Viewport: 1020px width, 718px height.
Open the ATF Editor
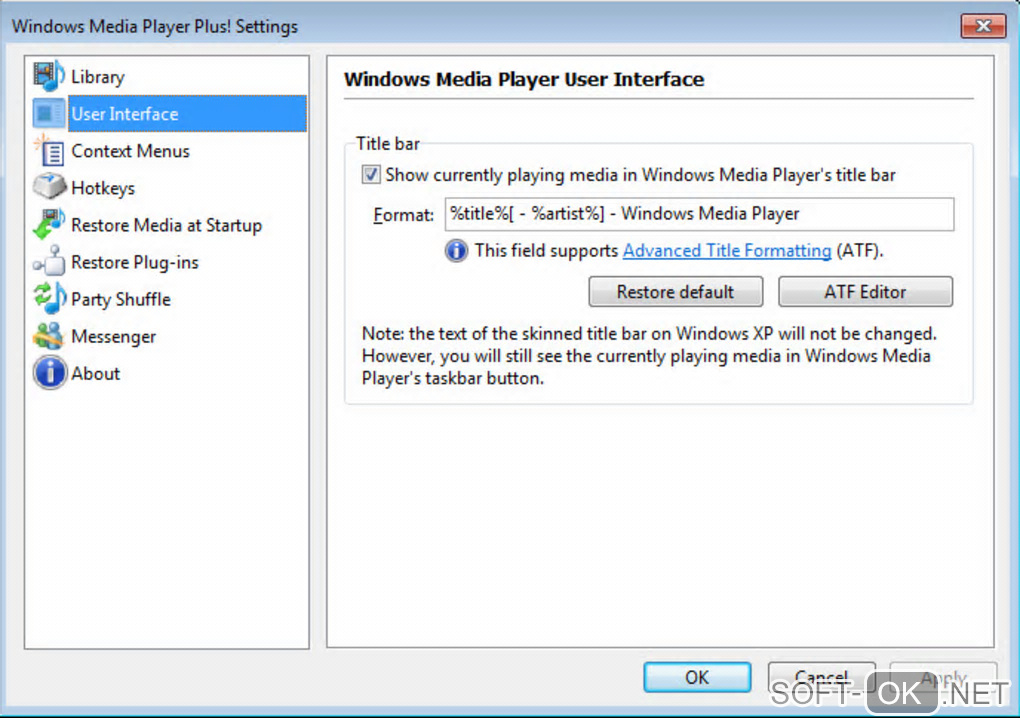[865, 291]
